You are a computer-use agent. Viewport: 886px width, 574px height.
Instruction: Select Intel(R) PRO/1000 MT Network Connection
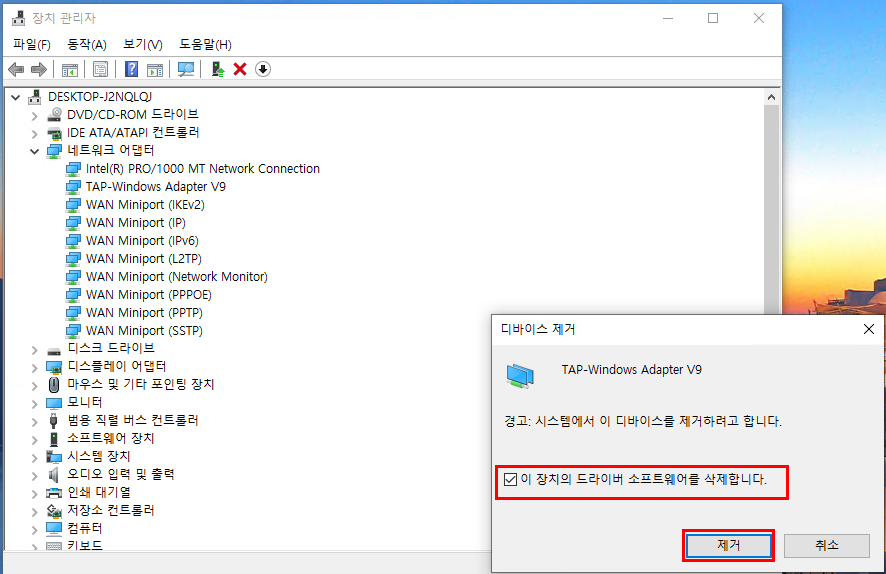pos(202,169)
